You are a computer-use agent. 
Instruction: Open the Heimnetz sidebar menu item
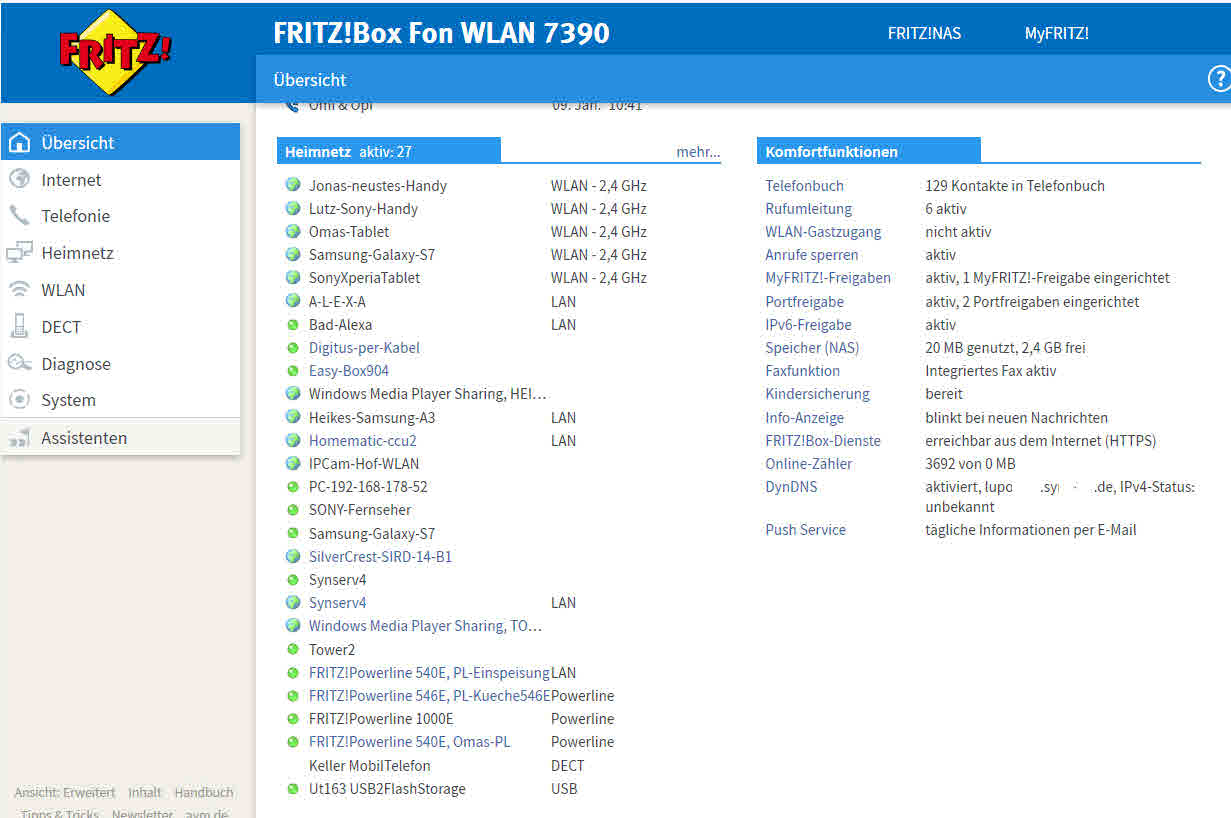(x=121, y=253)
